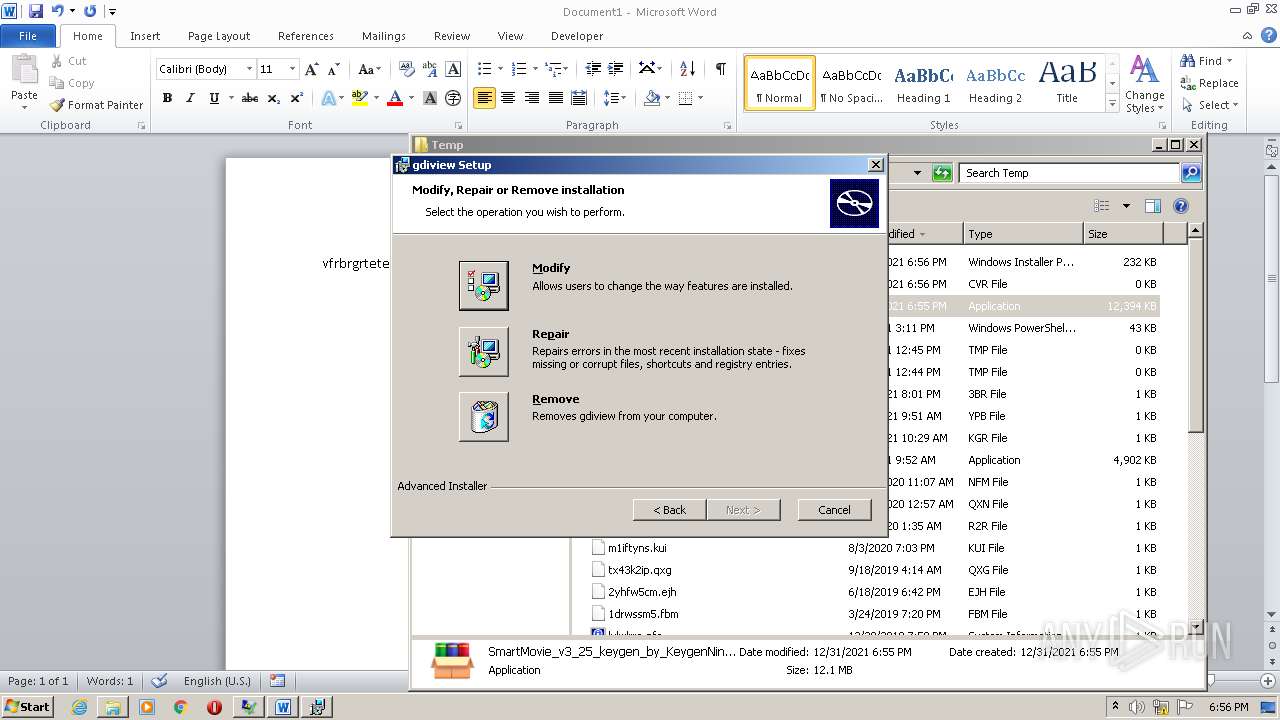Viewport: 1280px width, 720px height.
Task: Select Heading 1 style thumbnail
Action: (923, 82)
